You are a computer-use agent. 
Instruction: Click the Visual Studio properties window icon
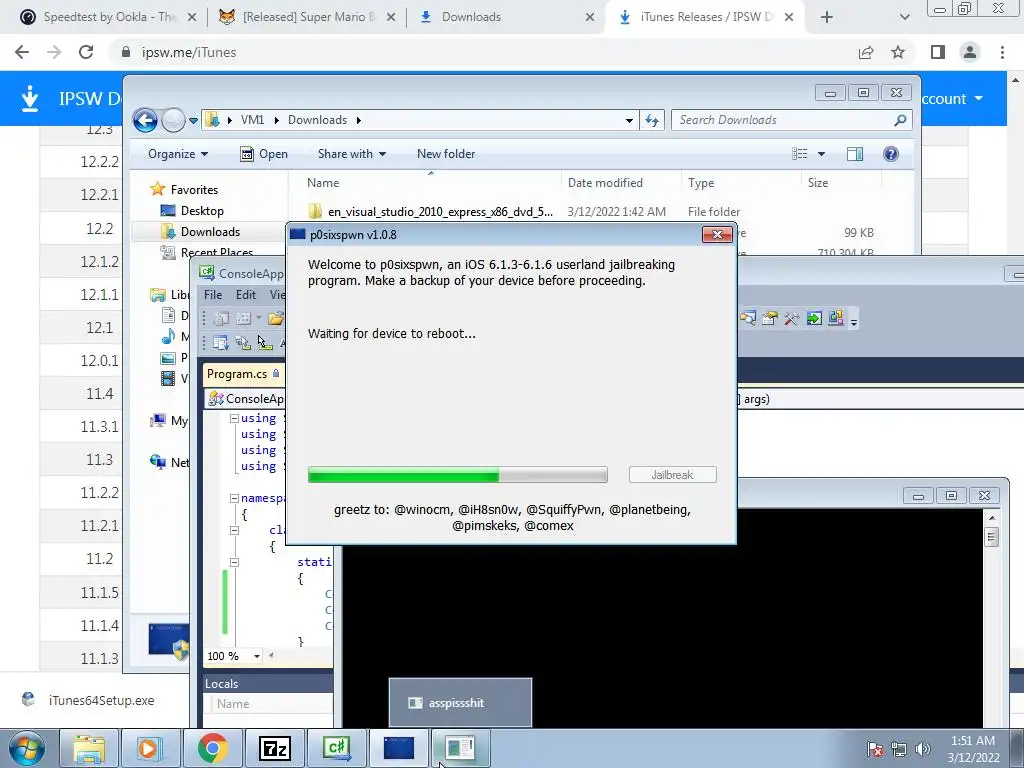pos(769,319)
